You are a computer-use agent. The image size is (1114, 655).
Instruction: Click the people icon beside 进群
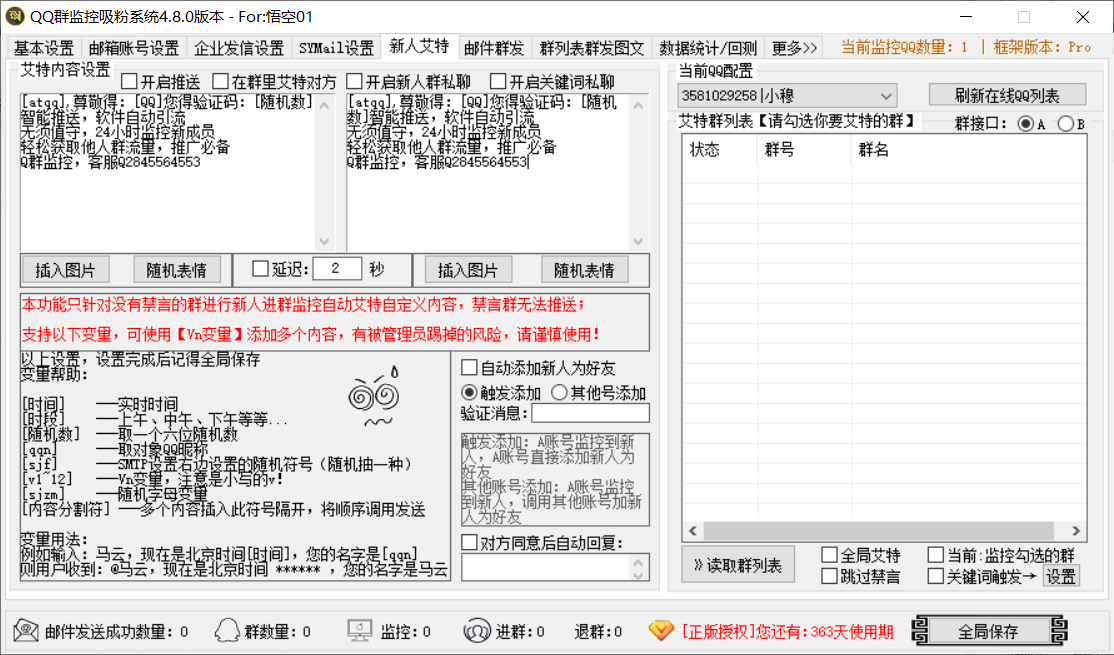tap(477, 630)
